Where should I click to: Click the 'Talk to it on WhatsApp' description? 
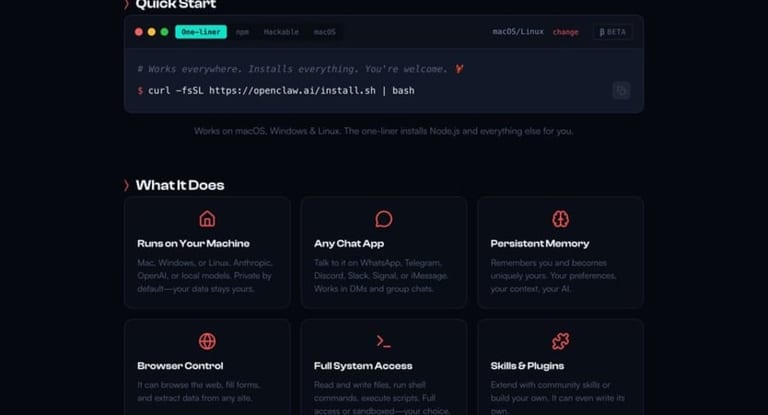pos(381,276)
